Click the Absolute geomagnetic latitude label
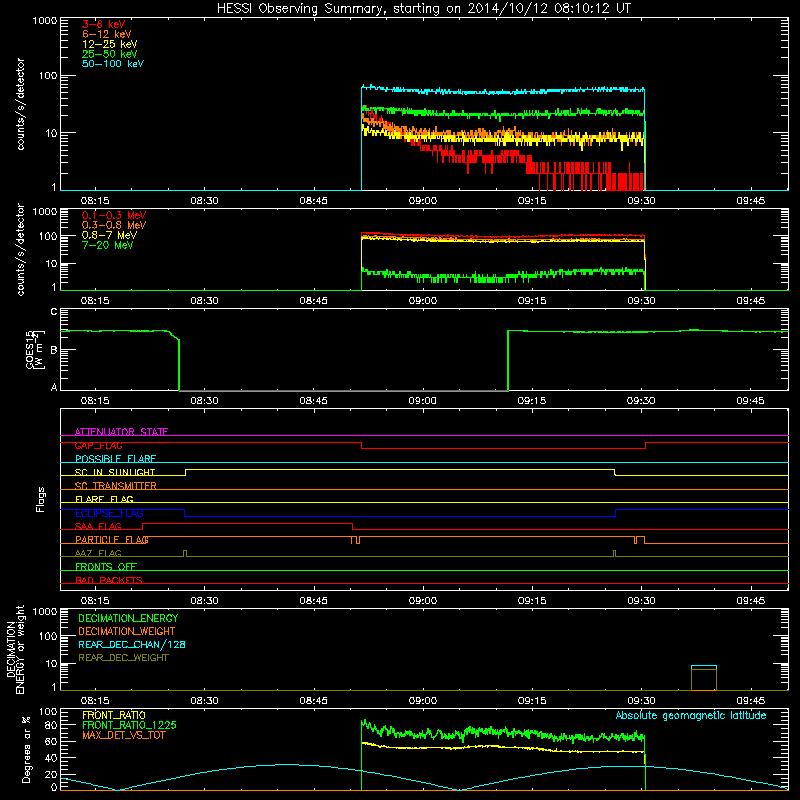800x800 pixels. coord(691,716)
